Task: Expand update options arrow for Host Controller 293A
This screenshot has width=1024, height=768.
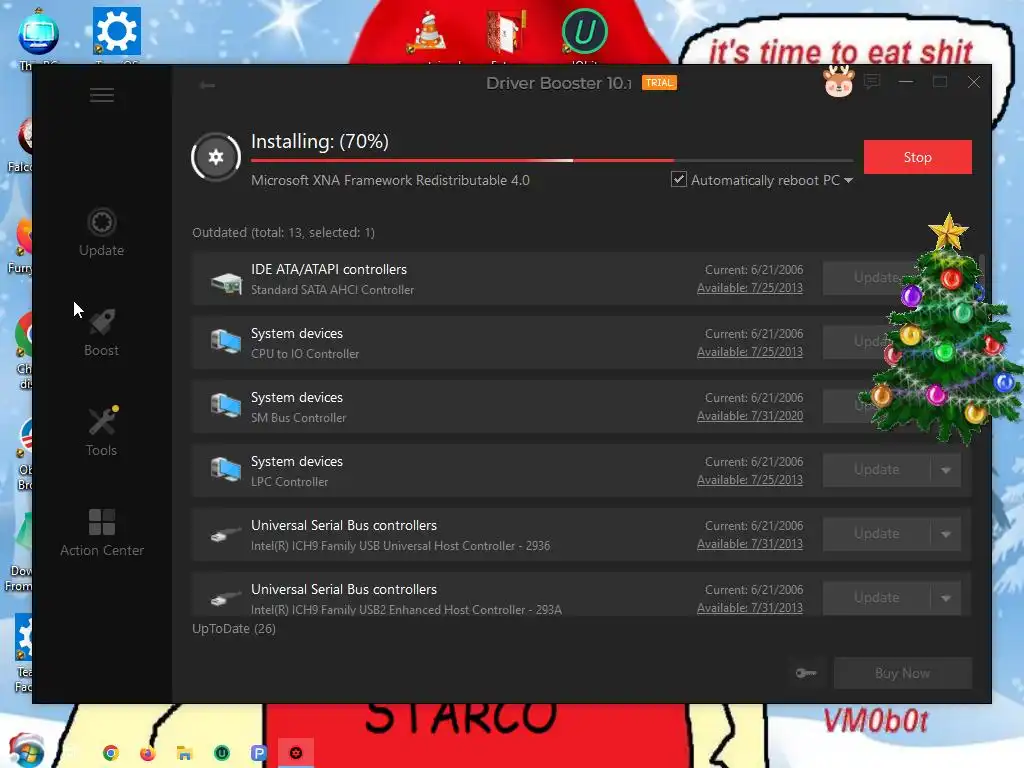Action: click(x=946, y=598)
